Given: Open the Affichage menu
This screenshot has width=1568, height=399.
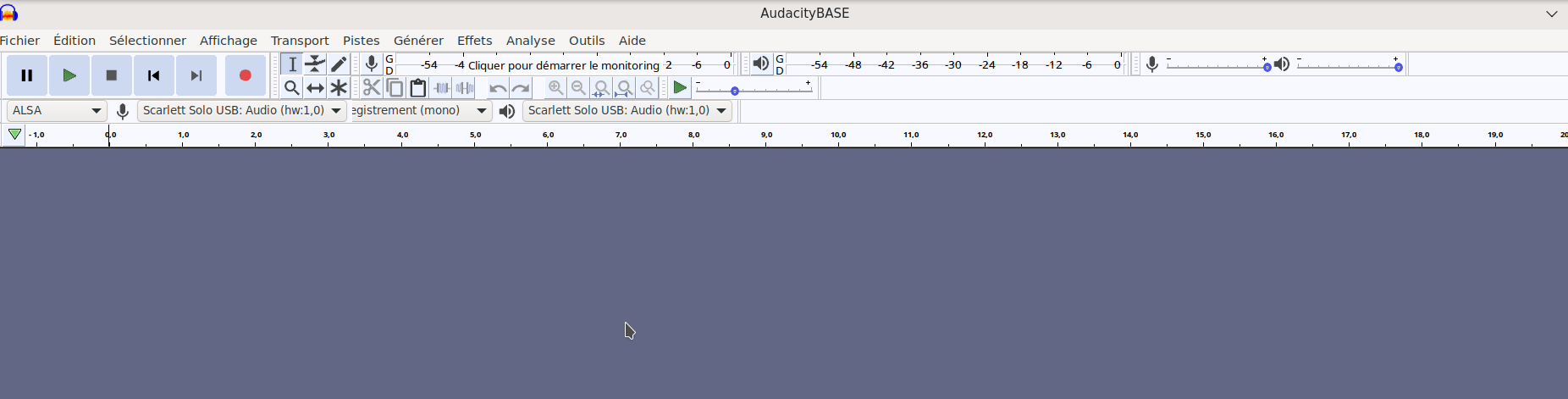Looking at the screenshot, I should coord(229,41).
